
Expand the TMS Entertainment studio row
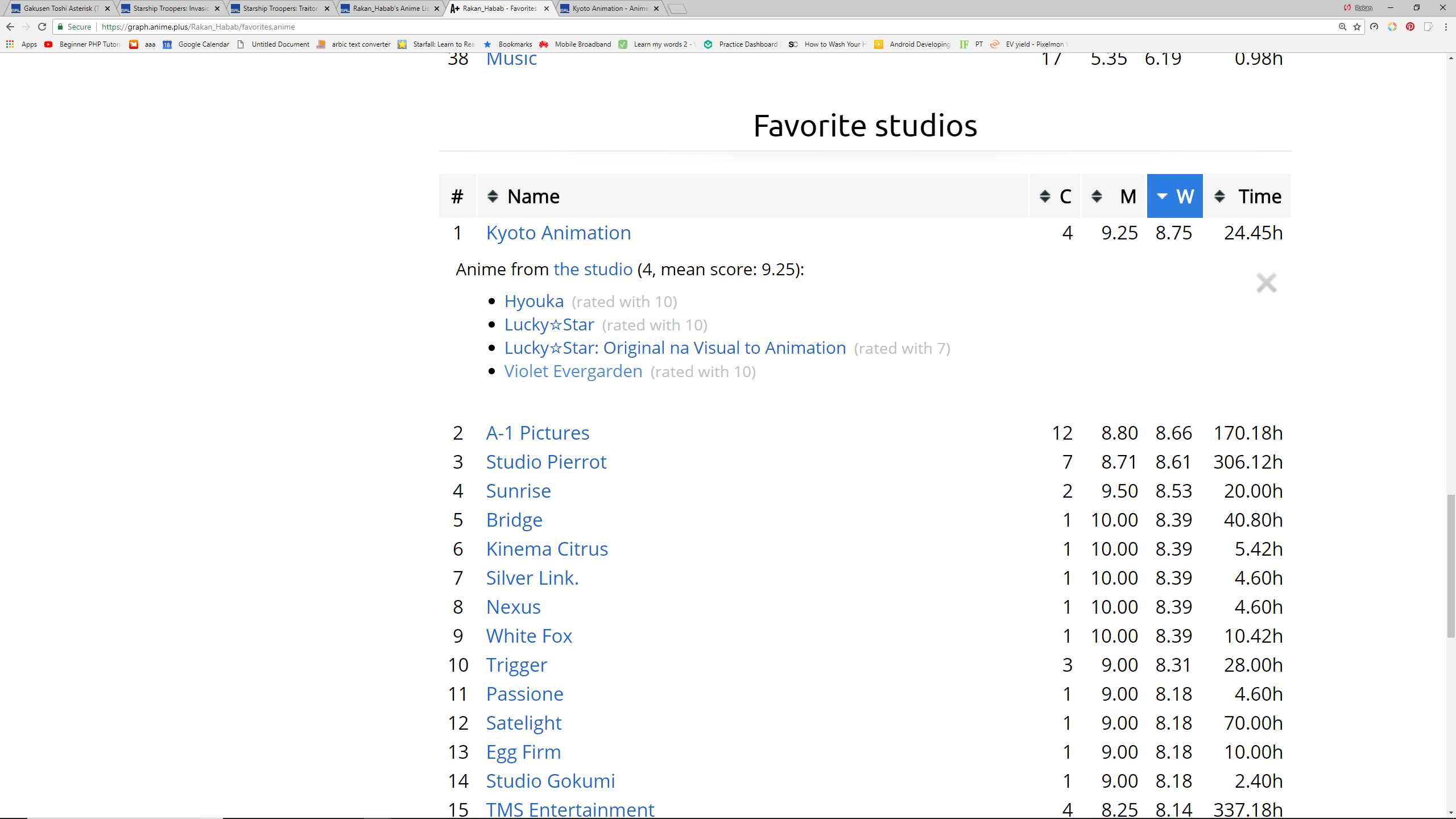(570, 809)
